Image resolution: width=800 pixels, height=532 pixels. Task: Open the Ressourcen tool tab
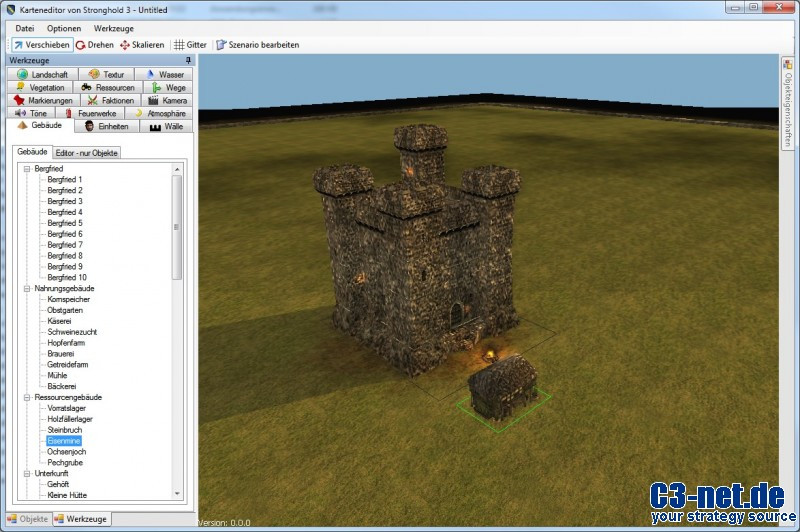click(x=108, y=88)
